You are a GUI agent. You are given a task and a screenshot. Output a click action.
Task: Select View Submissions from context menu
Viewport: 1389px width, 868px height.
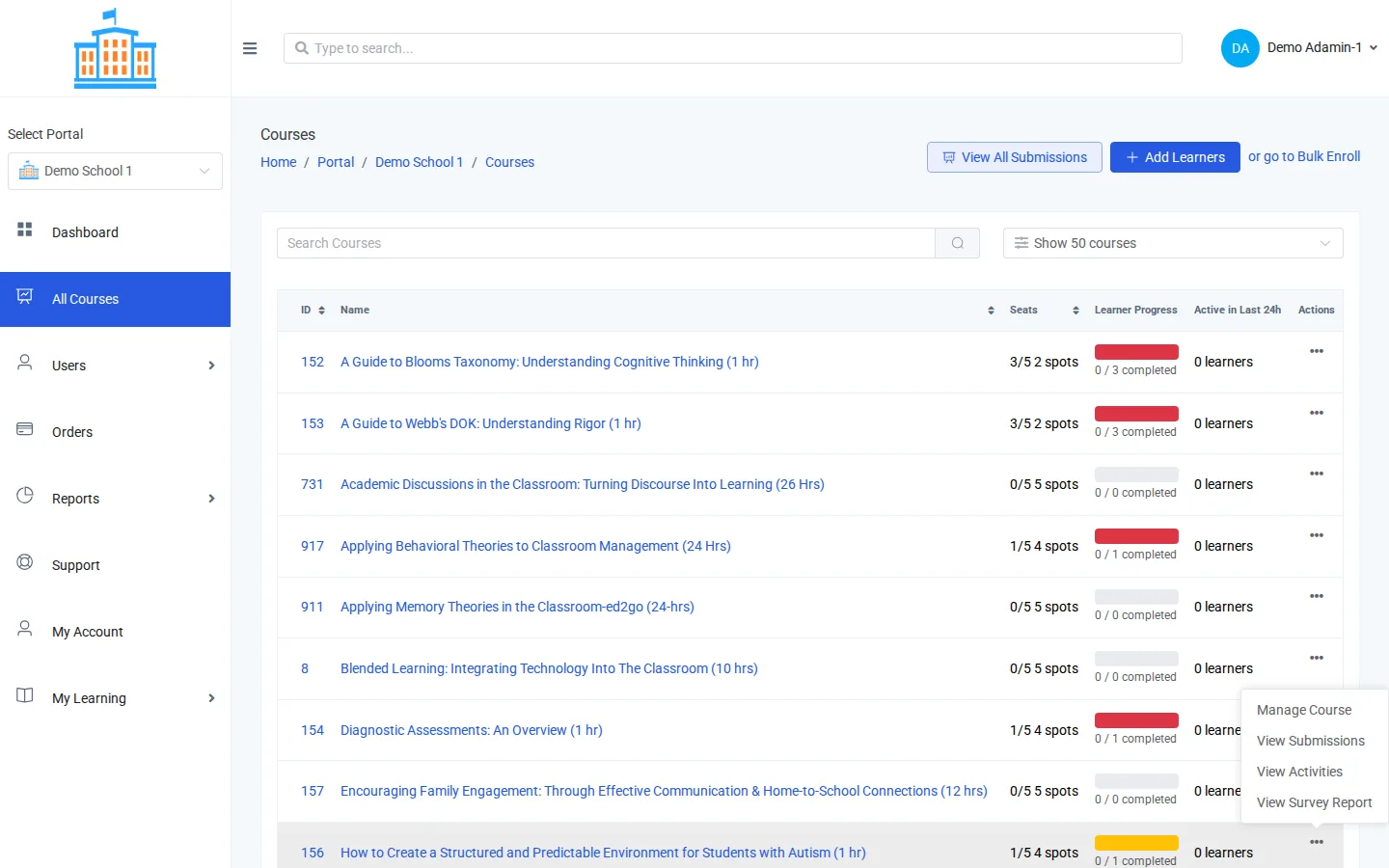click(1311, 741)
